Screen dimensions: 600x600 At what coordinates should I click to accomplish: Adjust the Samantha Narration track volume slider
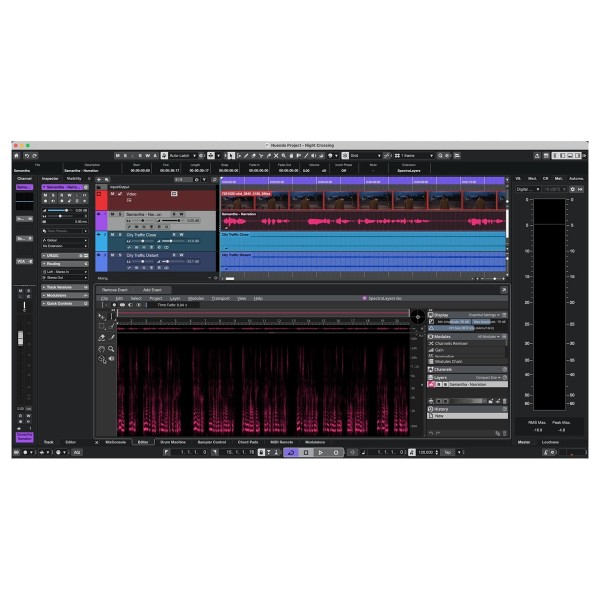click(171, 221)
